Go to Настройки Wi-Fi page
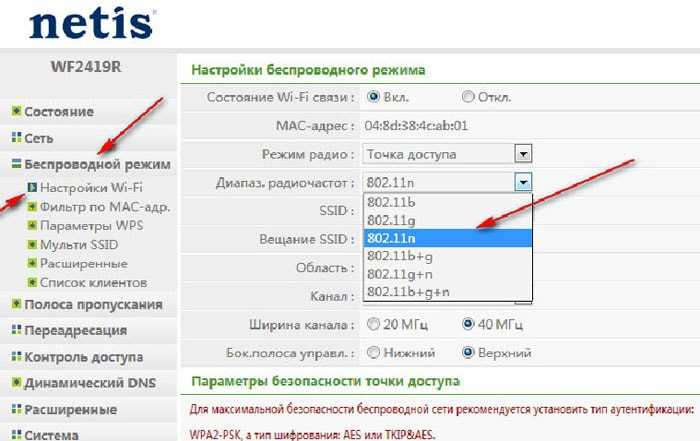 pos(92,187)
